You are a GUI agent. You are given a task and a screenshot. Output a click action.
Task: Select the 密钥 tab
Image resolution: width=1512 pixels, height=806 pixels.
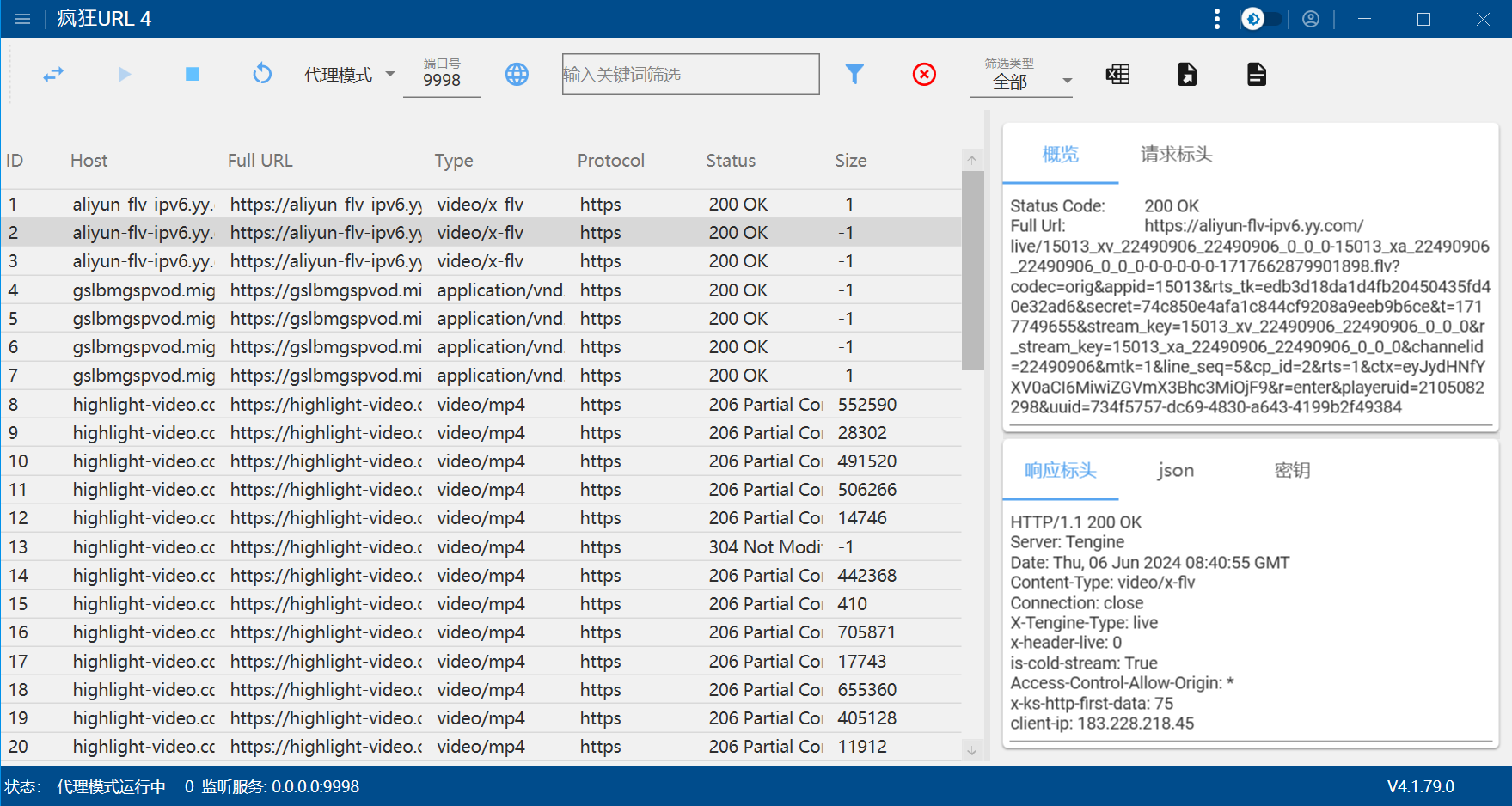tap(1291, 471)
